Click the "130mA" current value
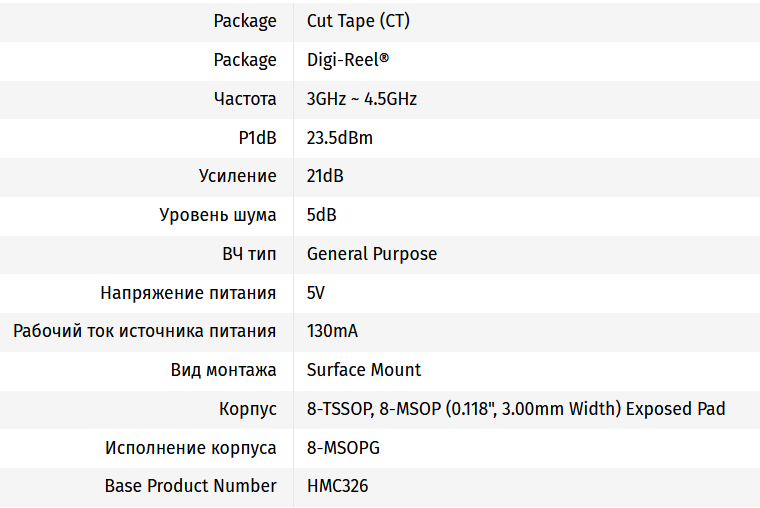 332,331
